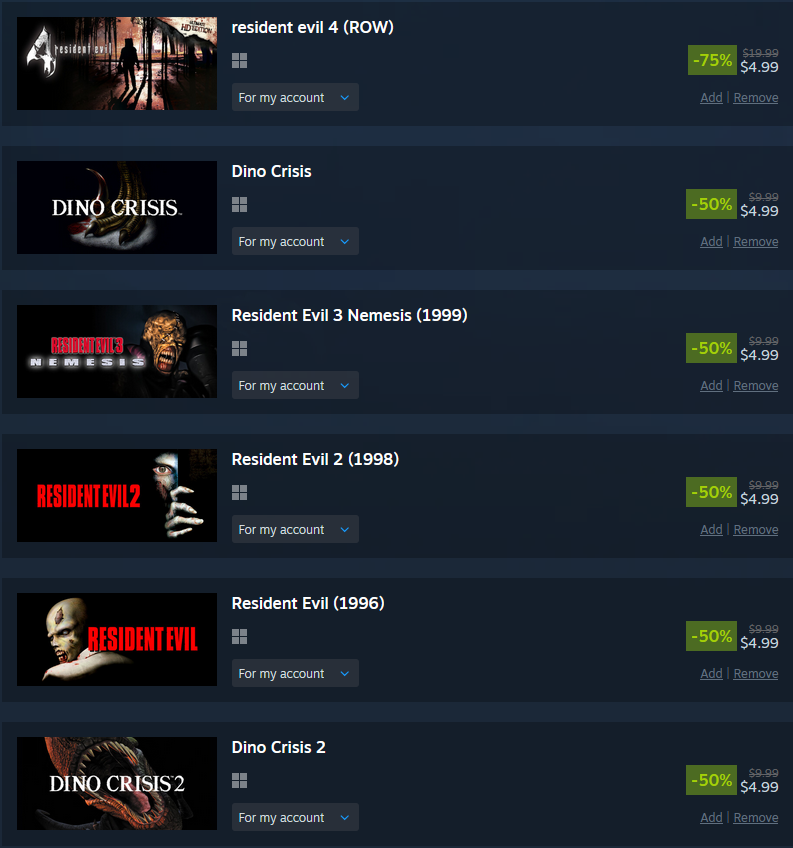Click Windows platform icon under Dino Crisis title
The image size is (793, 848).
click(239, 204)
